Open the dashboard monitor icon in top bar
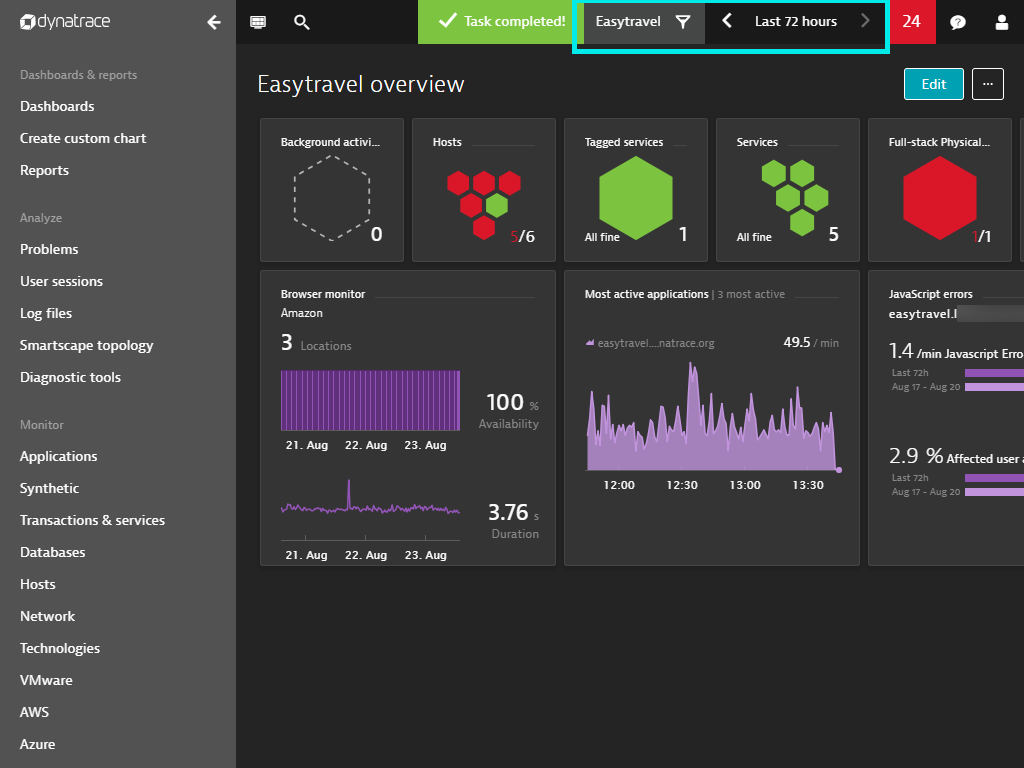This screenshot has width=1024, height=768. tap(258, 22)
